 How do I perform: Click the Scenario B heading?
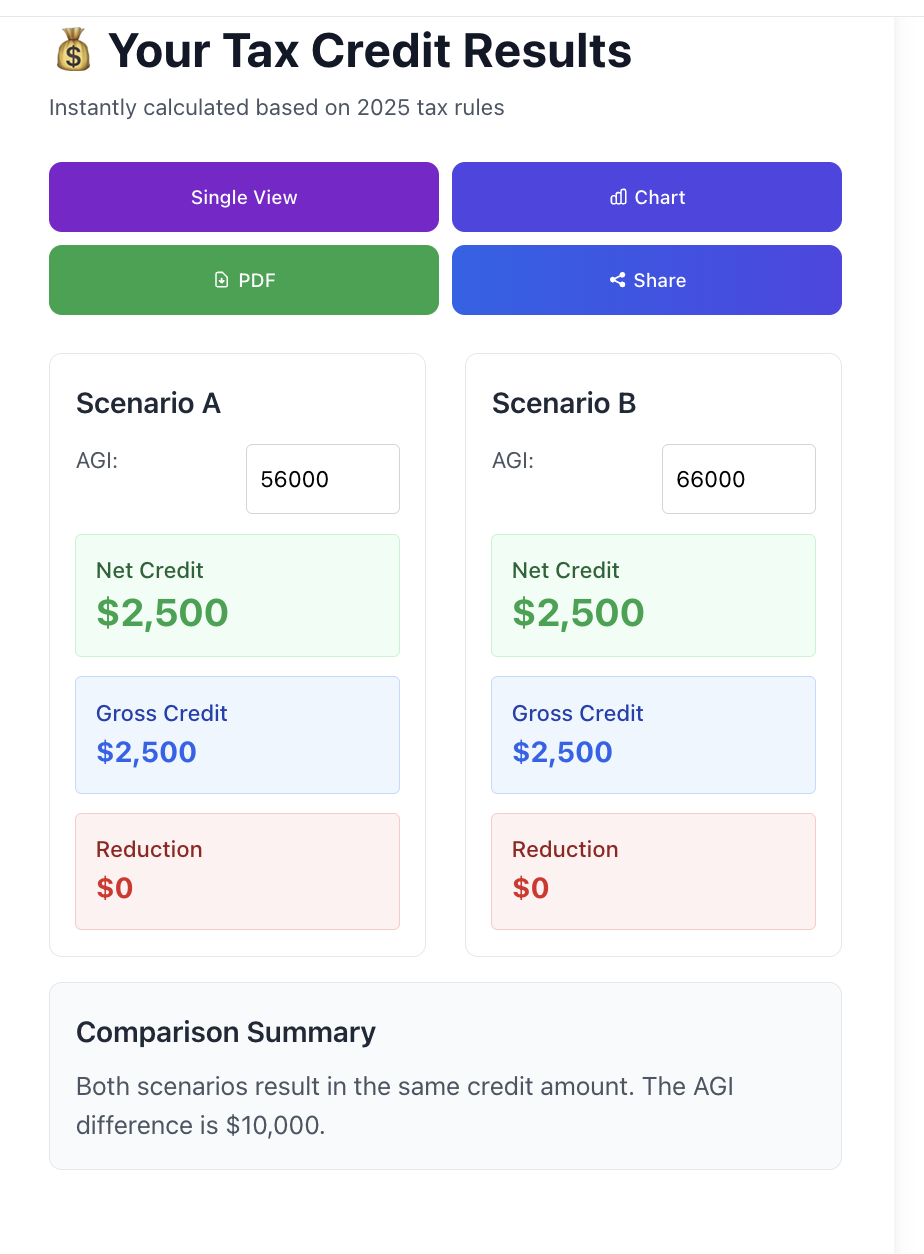point(564,403)
